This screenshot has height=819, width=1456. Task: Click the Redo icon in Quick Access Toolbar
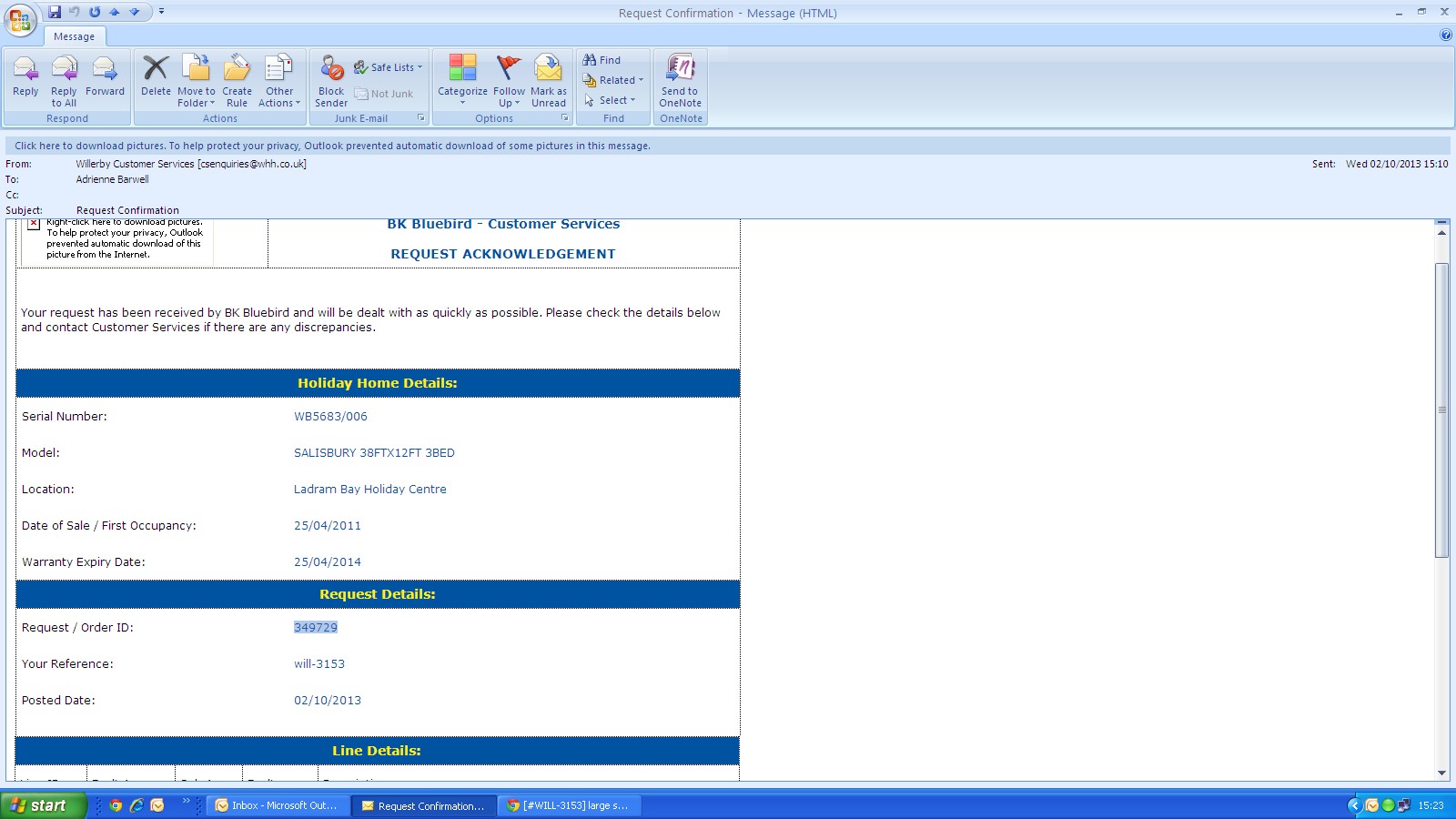point(95,12)
